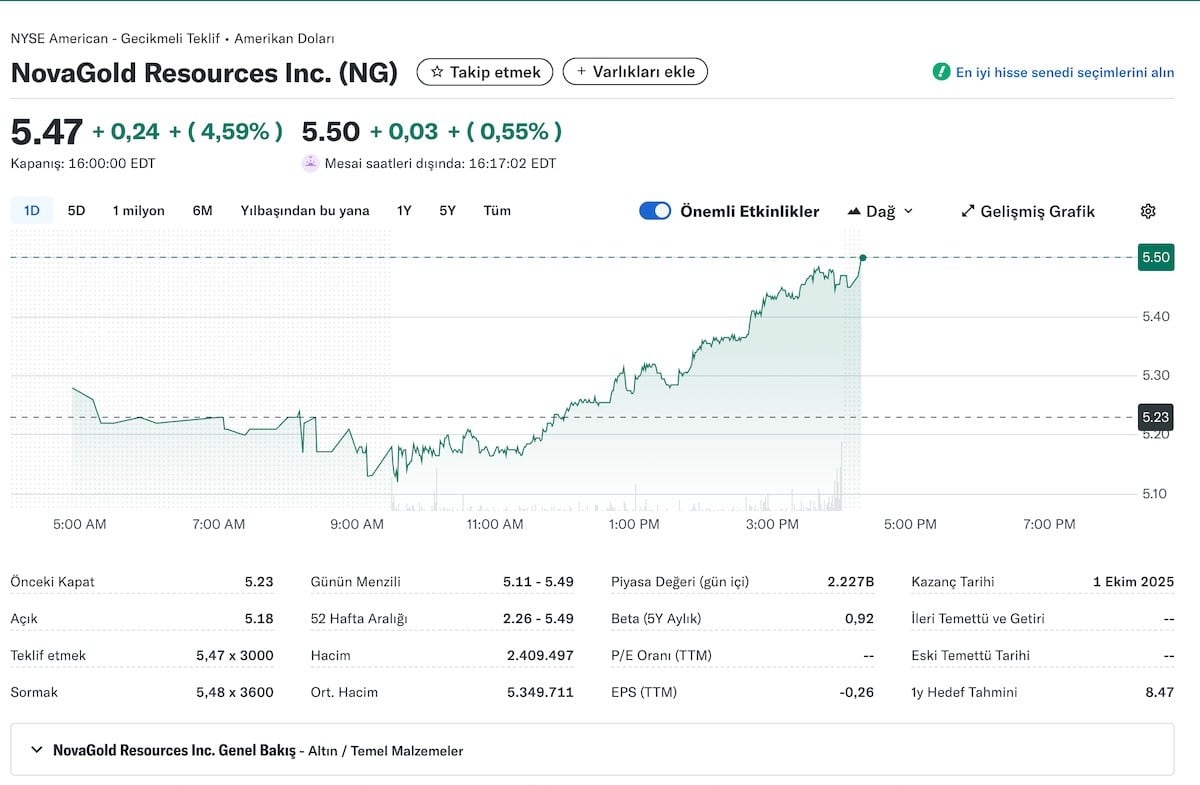Select the 5D time range tab

[x=76, y=211]
